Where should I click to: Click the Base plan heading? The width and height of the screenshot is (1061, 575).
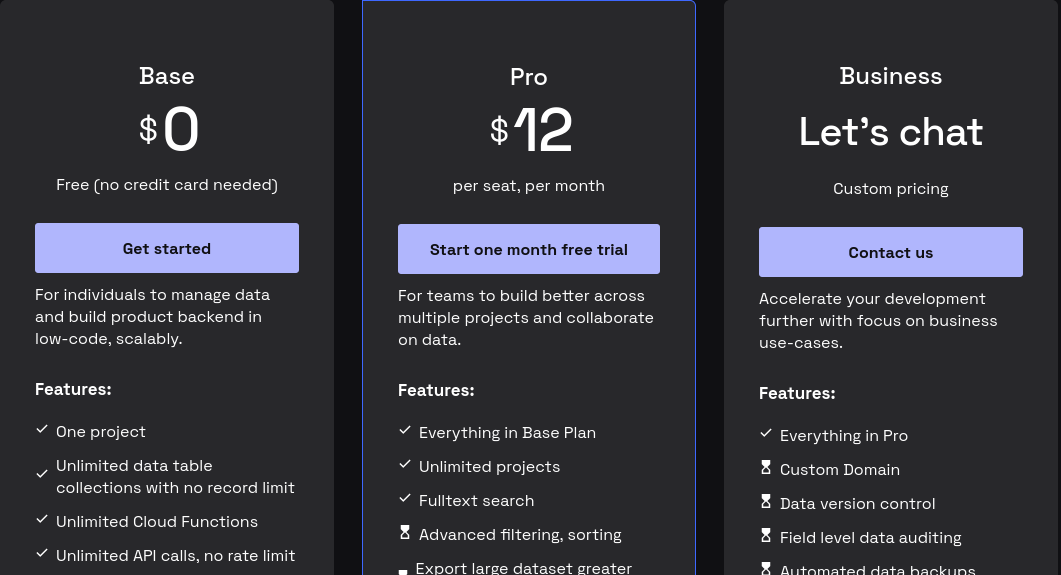pyautogui.click(x=167, y=76)
